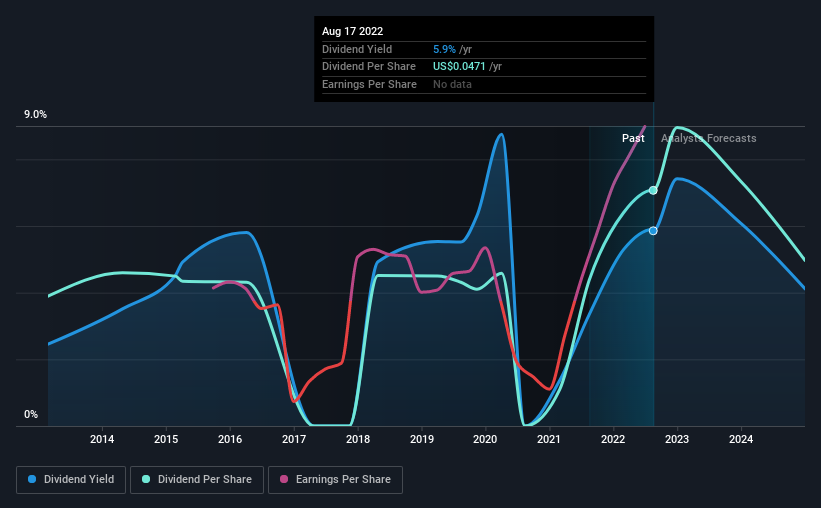Click the 2024 x-axis label

(741, 439)
